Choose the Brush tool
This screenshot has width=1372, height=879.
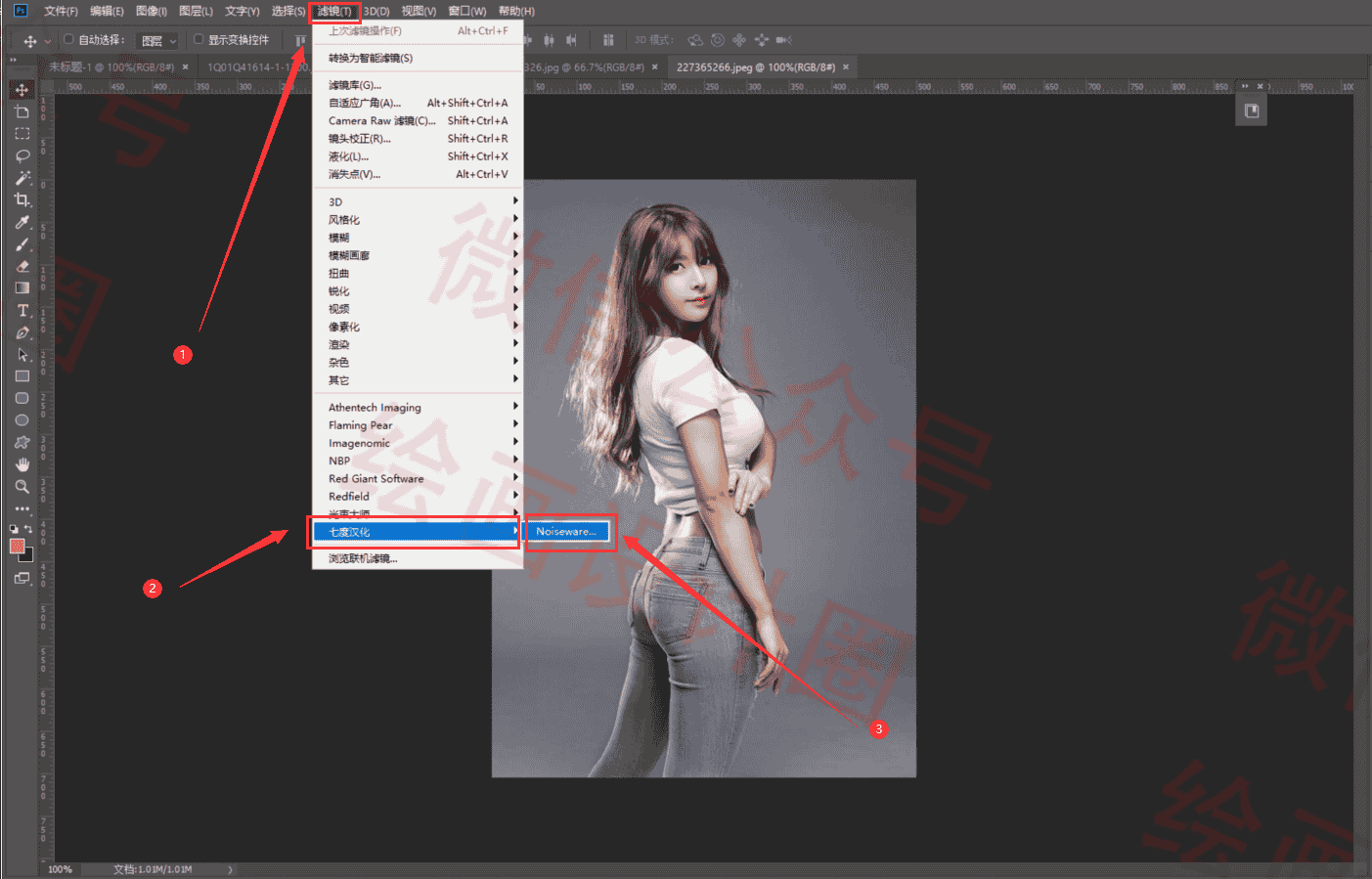coord(22,244)
